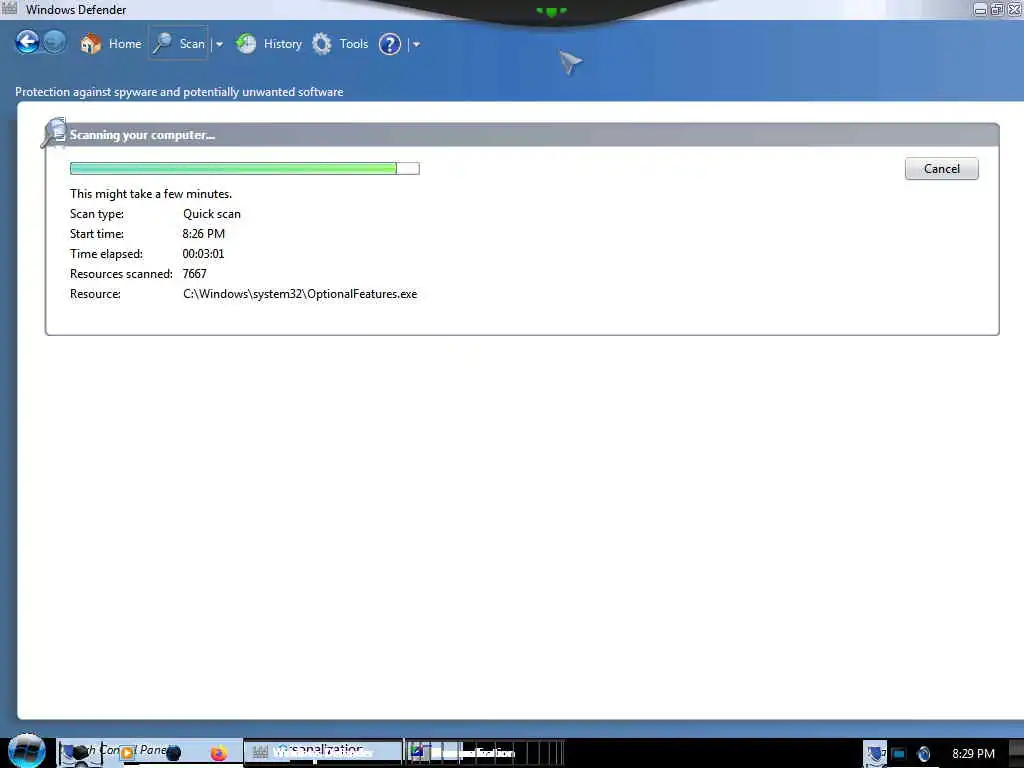Expand the help options dropdown arrow
Image resolution: width=1024 pixels, height=768 pixels.
[x=416, y=44]
